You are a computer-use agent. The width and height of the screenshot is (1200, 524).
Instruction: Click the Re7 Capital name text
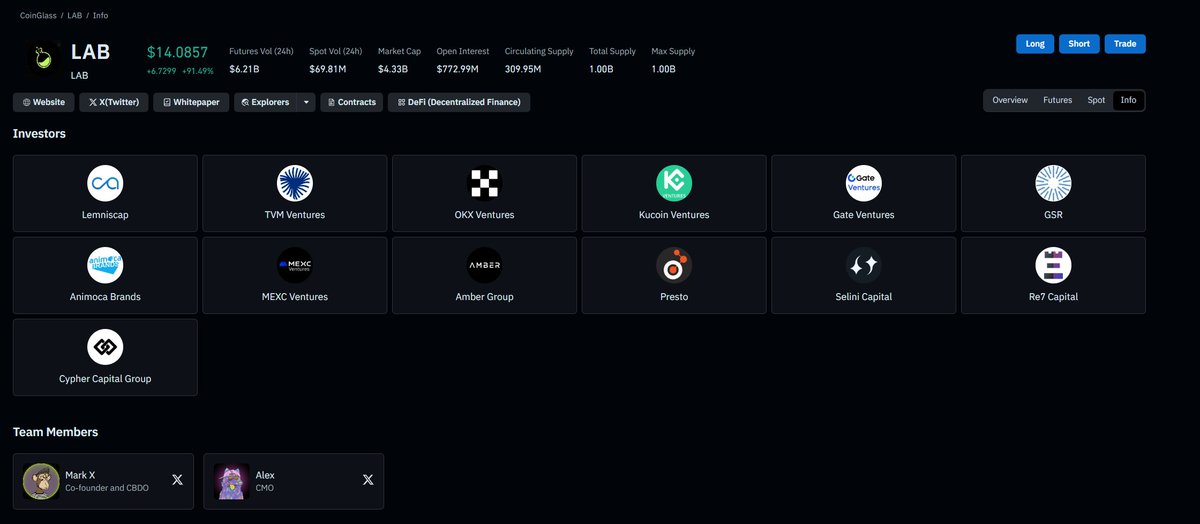[x=1053, y=297]
